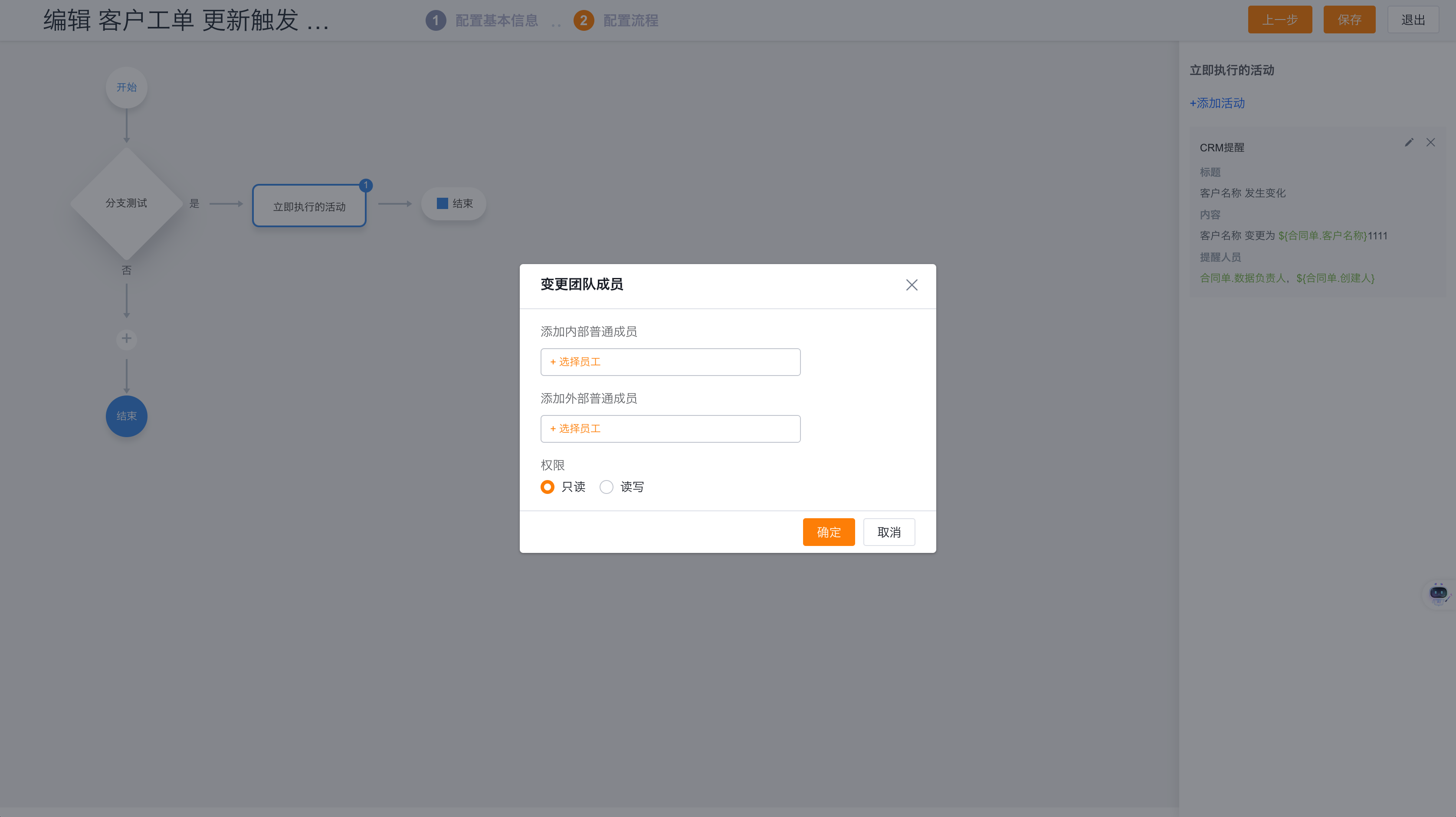1456x817 pixels.
Task: Cancel with the 取消 button
Action: 889,532
